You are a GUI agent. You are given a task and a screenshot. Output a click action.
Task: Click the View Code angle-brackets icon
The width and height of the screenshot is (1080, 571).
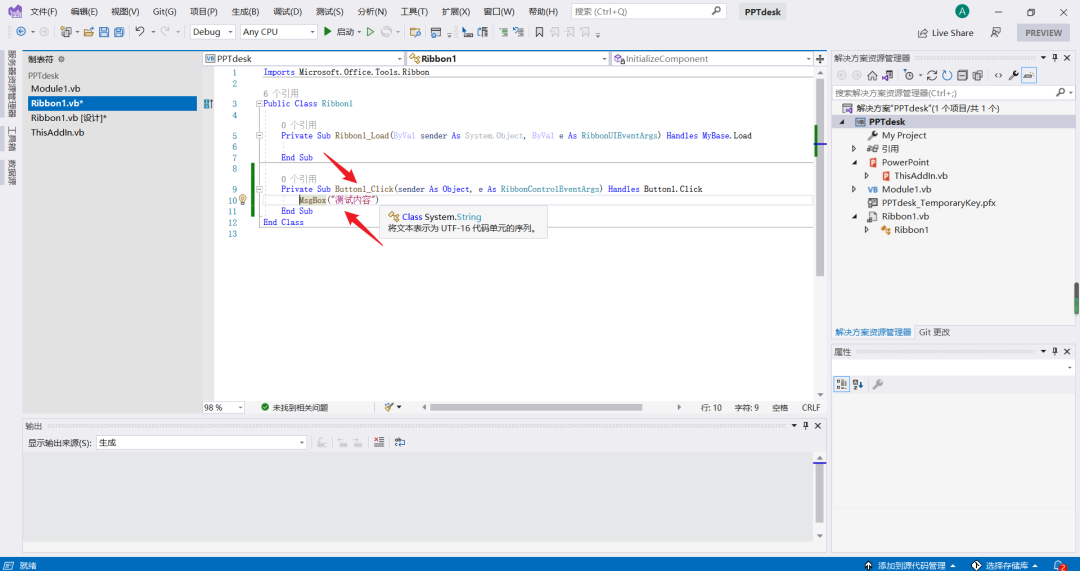pyautogui.click(x=997, y=75)
